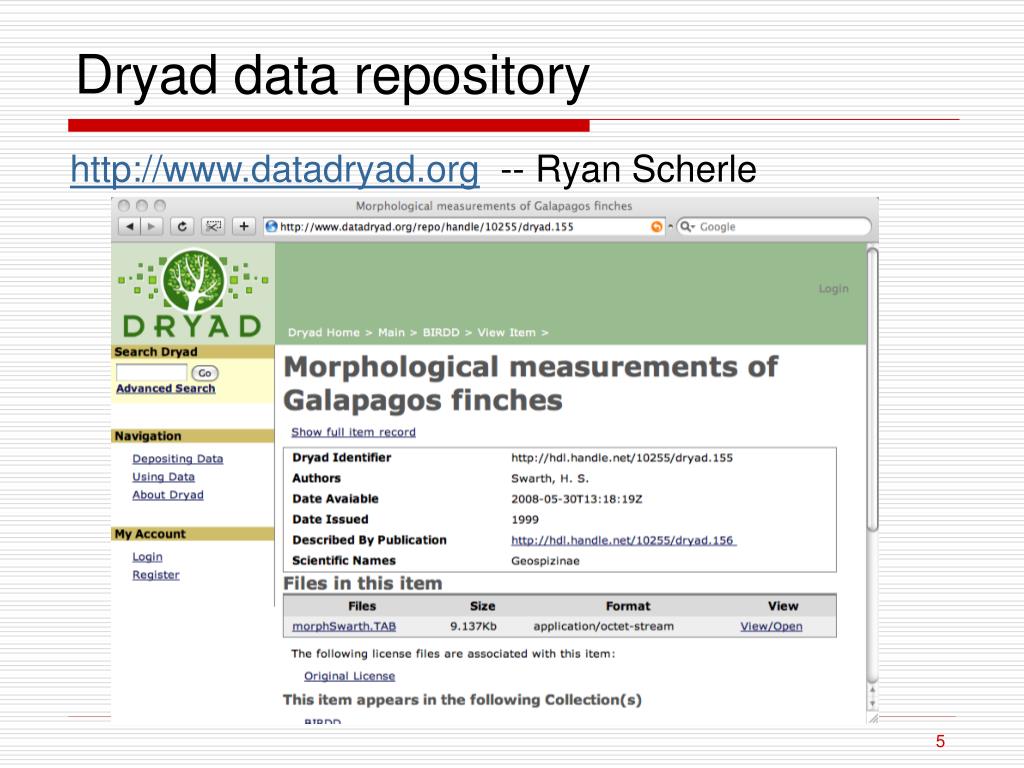This screenshot has height=768, width=1024.
Task: Open the Described By Publication handle link
Action: tap(624, 541)
